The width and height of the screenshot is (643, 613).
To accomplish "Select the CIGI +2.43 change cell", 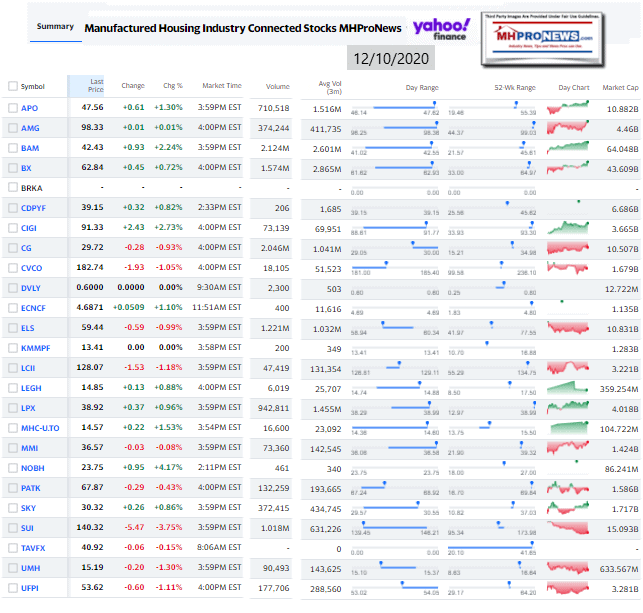I will pos(134,227).
